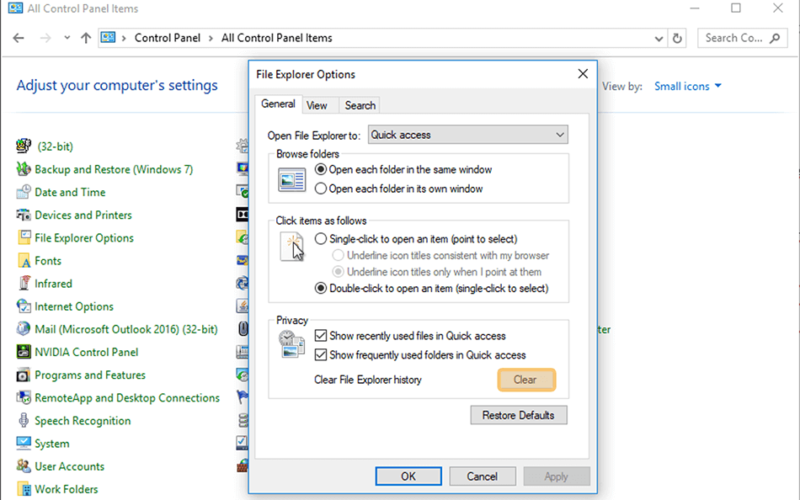Click the NVIDIA Control Panel icon
The height and width of the screenshot is (500, 800).
pos(23,352)
